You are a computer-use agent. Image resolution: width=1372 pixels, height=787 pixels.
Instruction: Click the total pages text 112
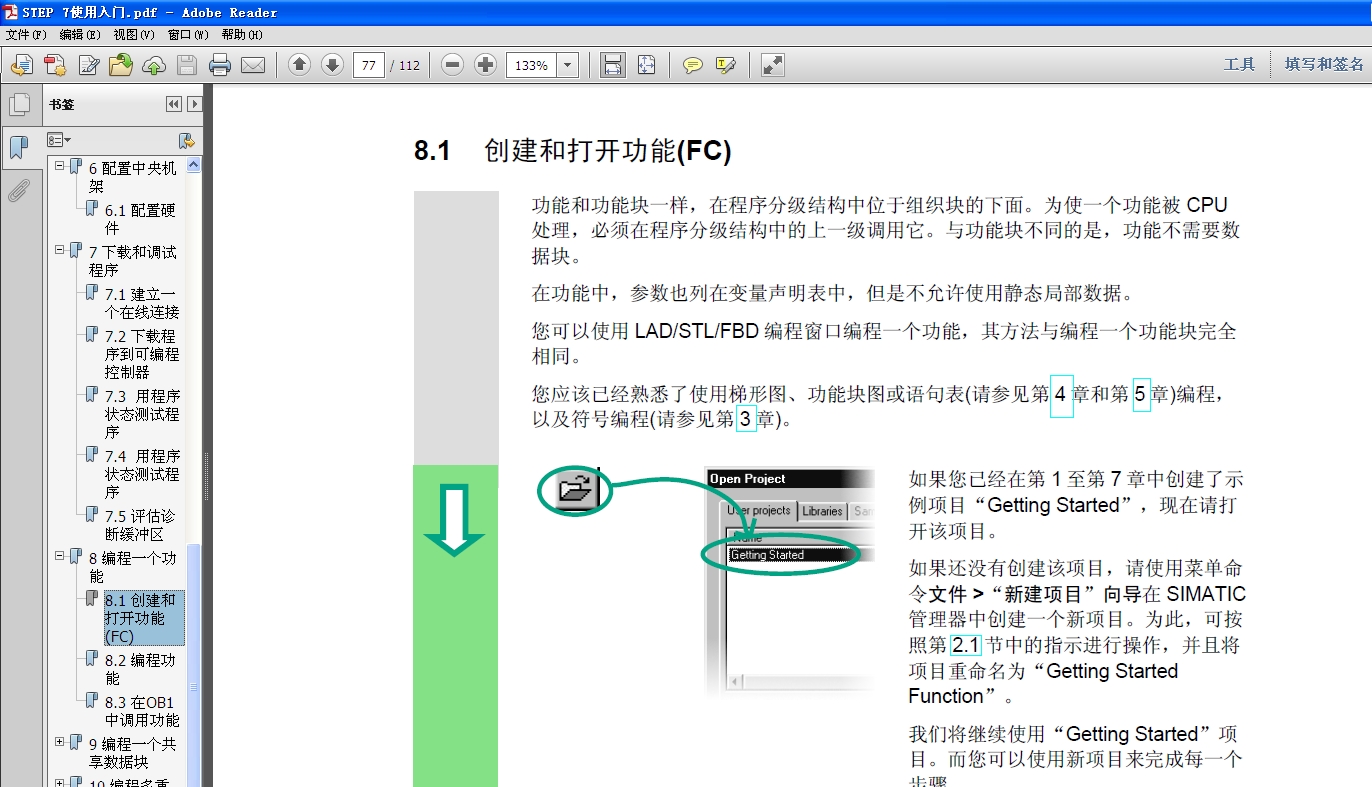pyautogui.click(x=409, y=65)
